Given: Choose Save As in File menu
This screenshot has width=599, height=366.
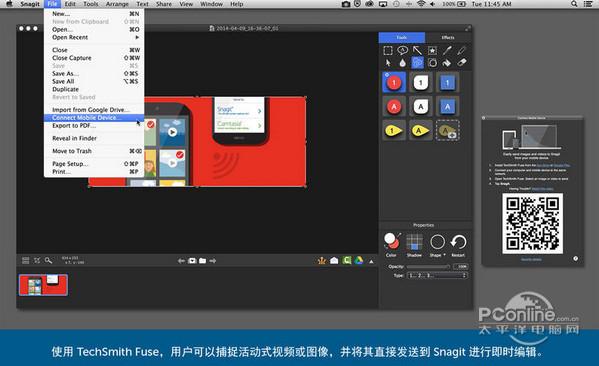Looking at the screenshot, I should (x=94, y=73).
